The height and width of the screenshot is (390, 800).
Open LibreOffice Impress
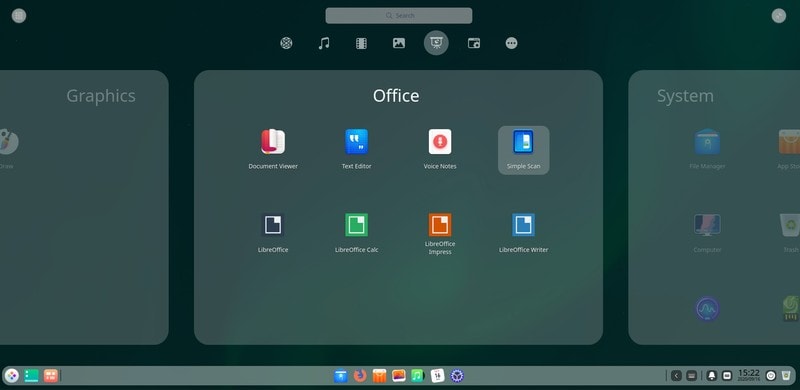tap(440, 234)
